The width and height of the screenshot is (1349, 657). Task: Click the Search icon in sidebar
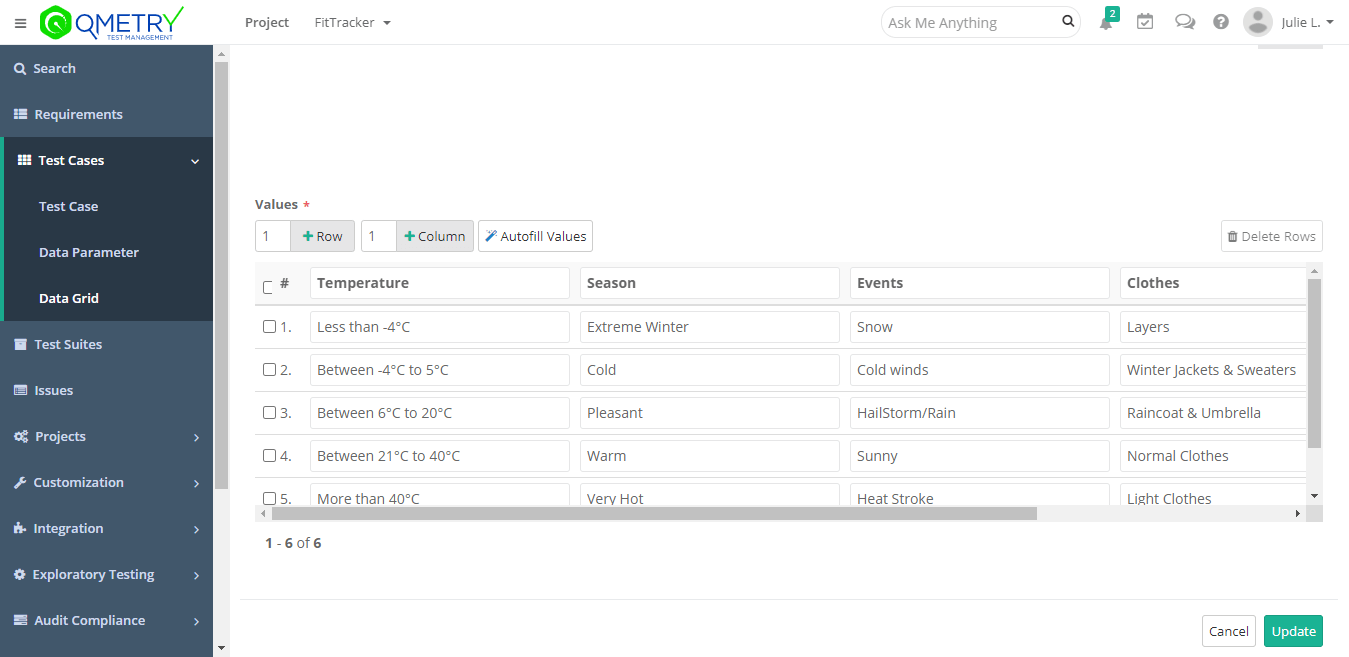[20, 69]
